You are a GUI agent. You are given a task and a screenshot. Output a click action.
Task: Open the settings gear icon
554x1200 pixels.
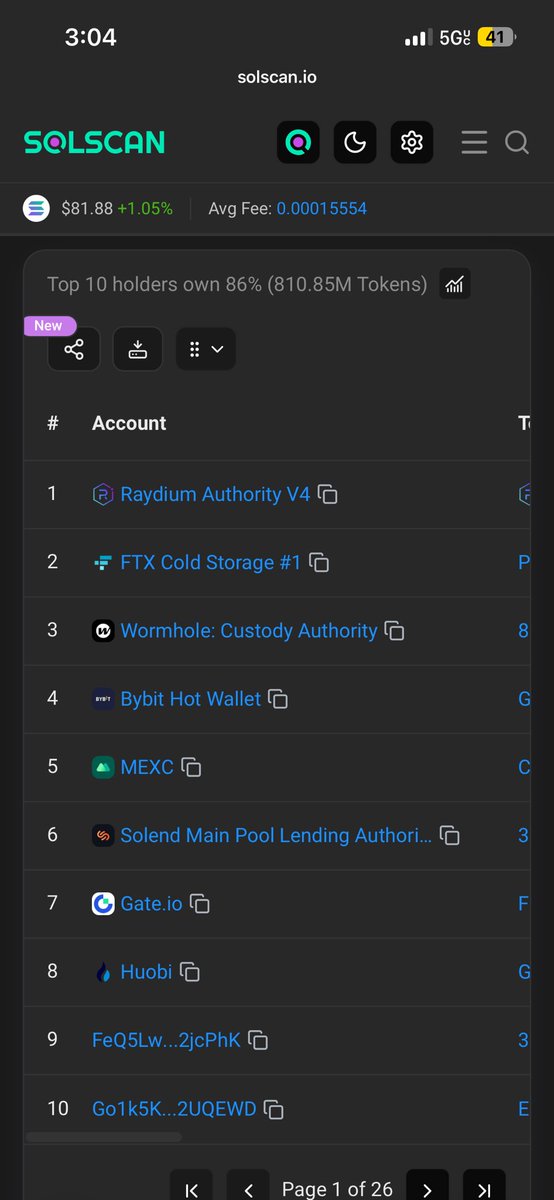coord(412,143)
